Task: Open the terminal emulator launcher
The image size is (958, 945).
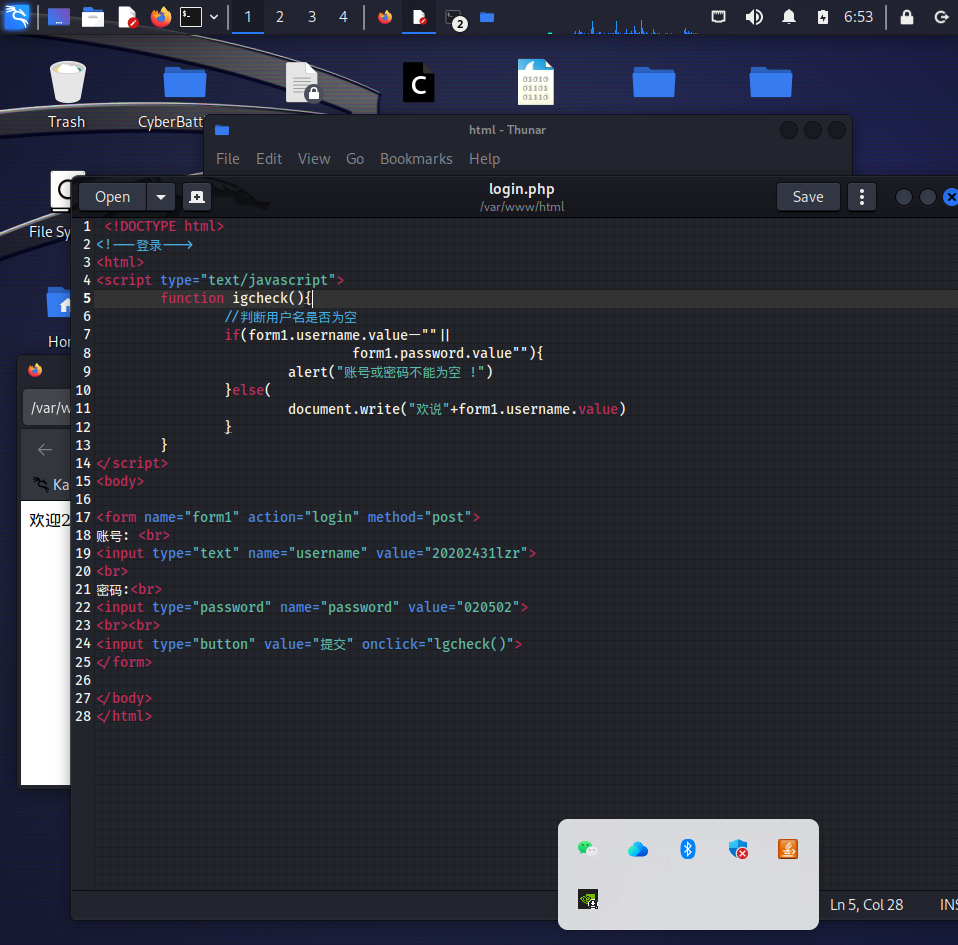Action: (x=191, y=17)
